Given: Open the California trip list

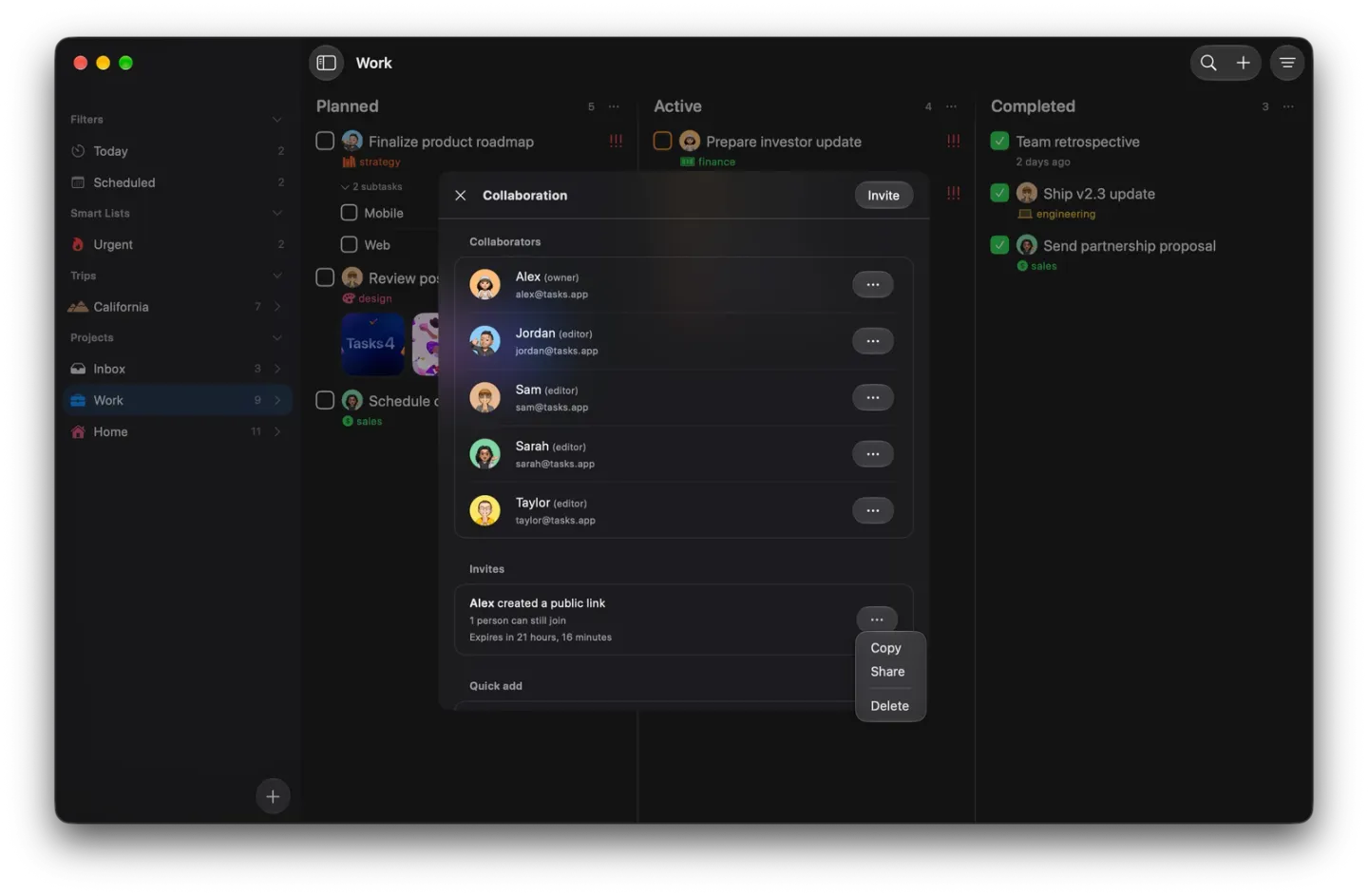Looking at the screenshot, I should tap(179, 307).
